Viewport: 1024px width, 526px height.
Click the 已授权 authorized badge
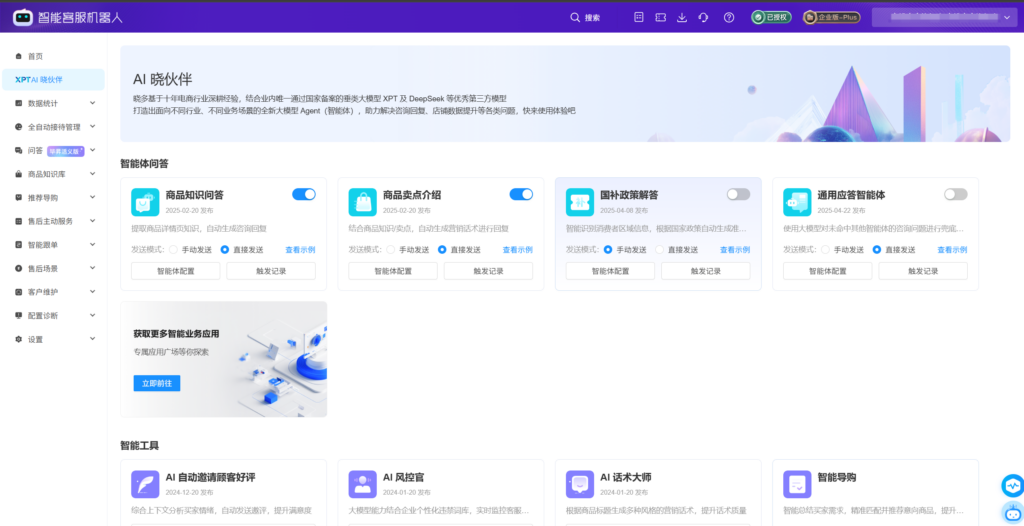point(771,18)
